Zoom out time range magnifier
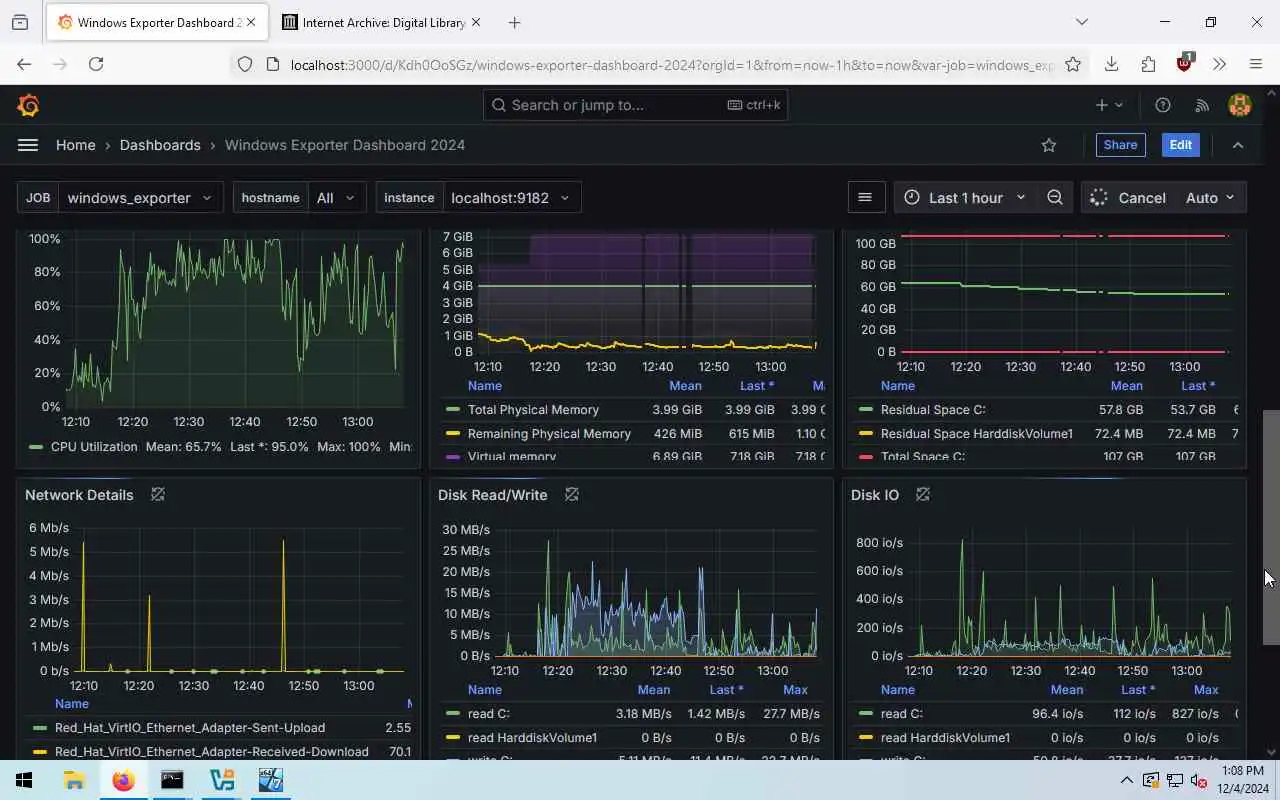 pos(1055,198)
